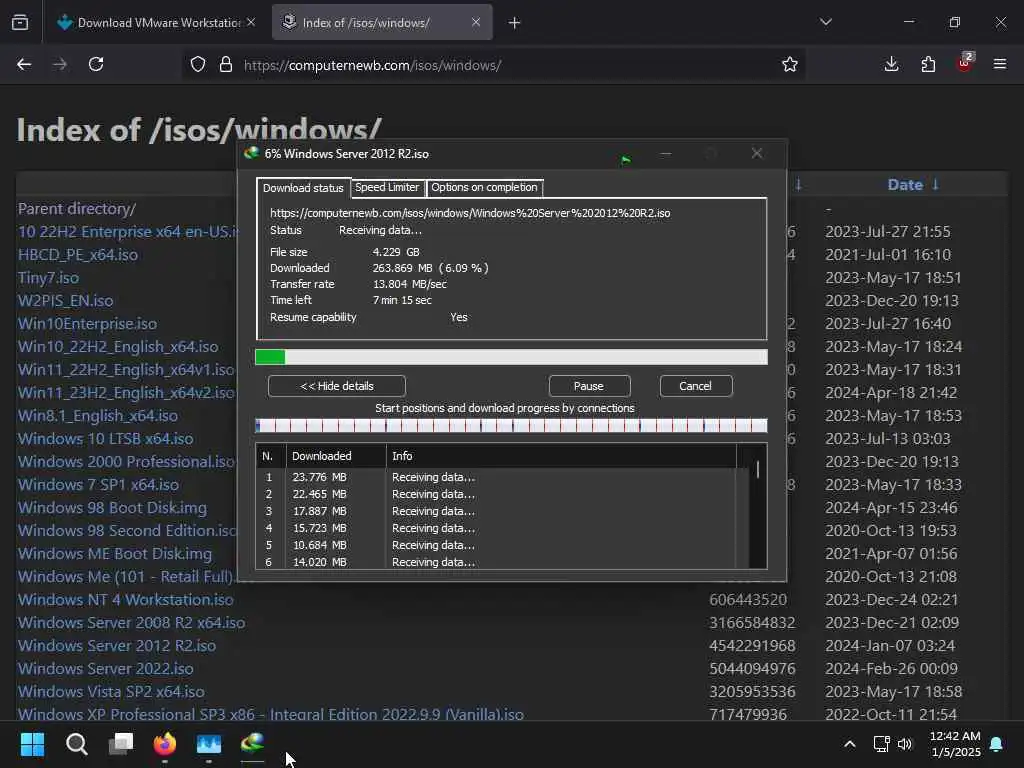
Task: Click the green download progress bar
Action: coord(511,357)
